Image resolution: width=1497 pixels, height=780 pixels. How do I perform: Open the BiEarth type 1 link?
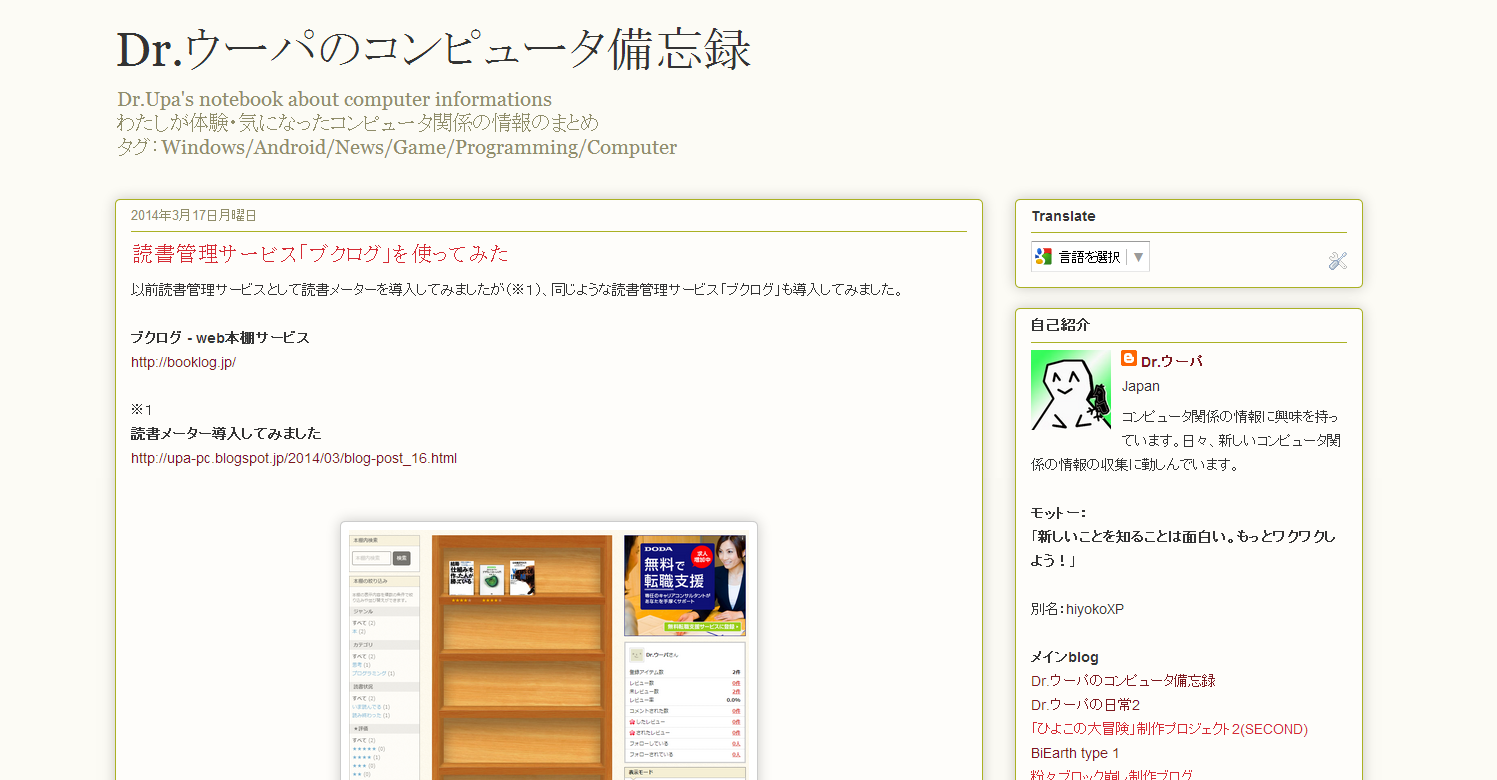click(x=1075, y=753)
